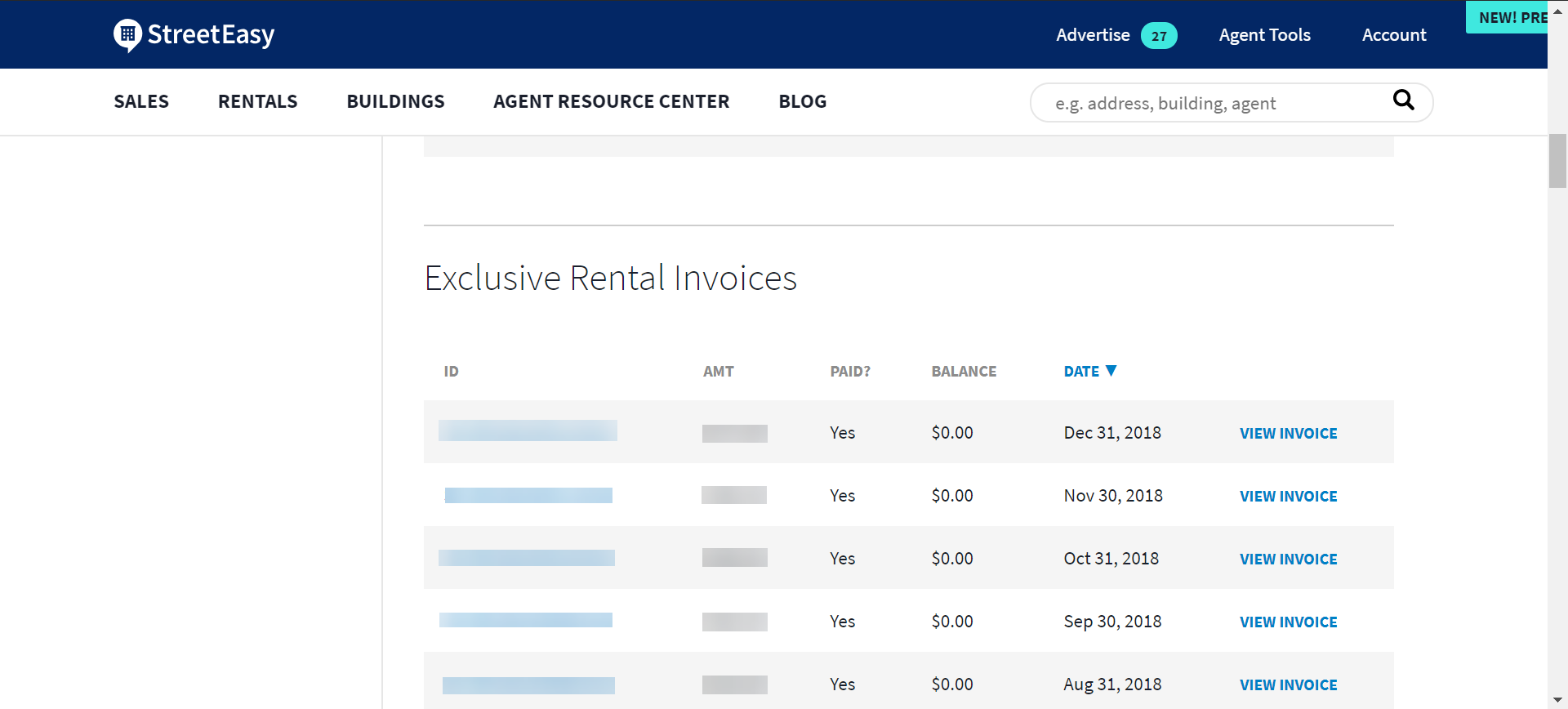Click the DATE sort arrow
The width and height of the screenshot is (1568, 709).
pyautogui.click(x=1111, y=371)
